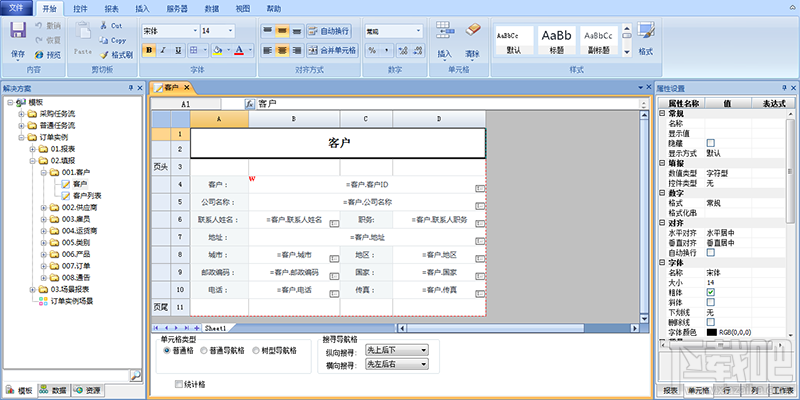Viewport: 800px width, 400px height.
Task: Switch to the 数据 ribbon tab
Action: [x=211, y=9]
